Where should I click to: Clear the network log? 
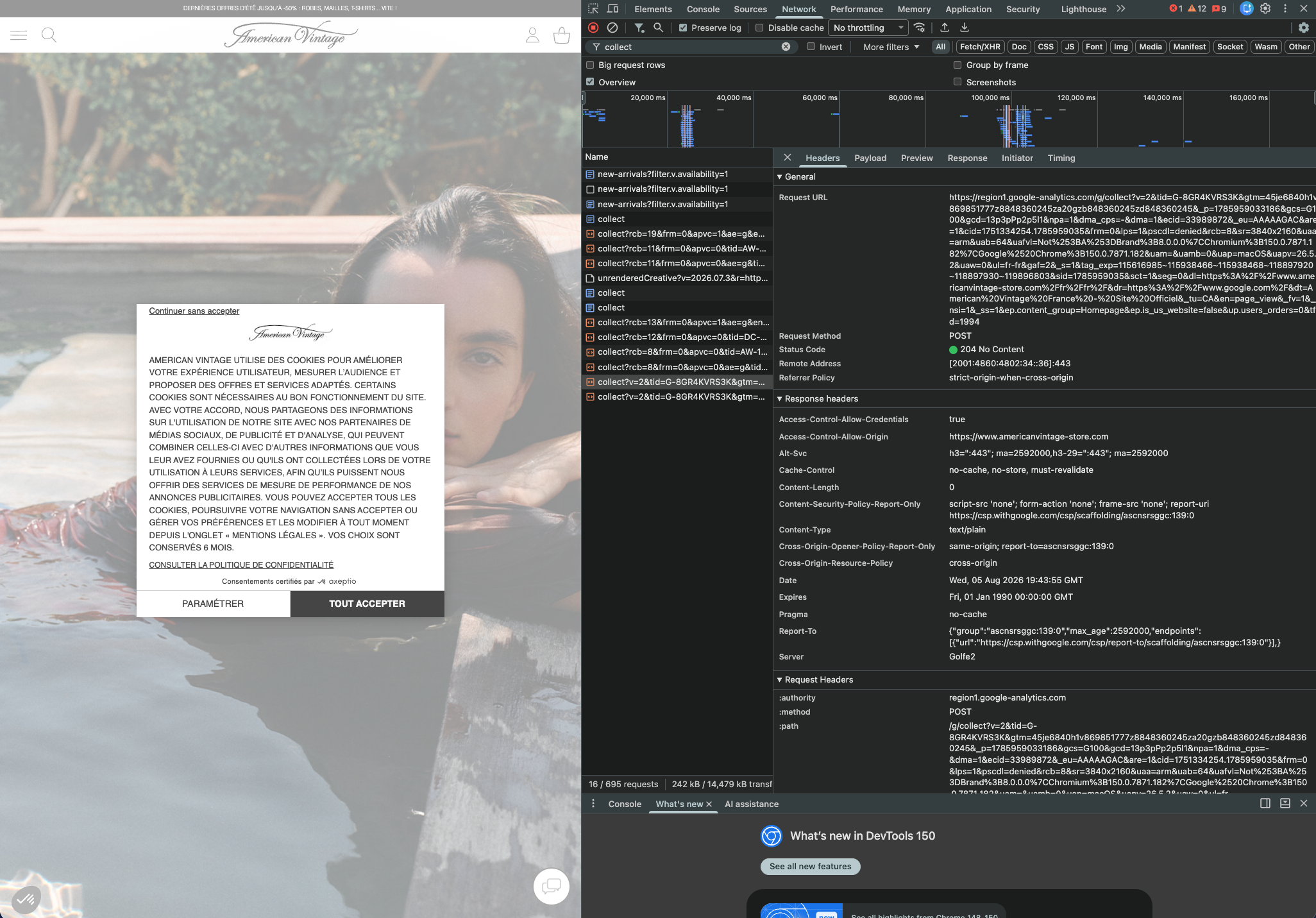pos(612,28)
